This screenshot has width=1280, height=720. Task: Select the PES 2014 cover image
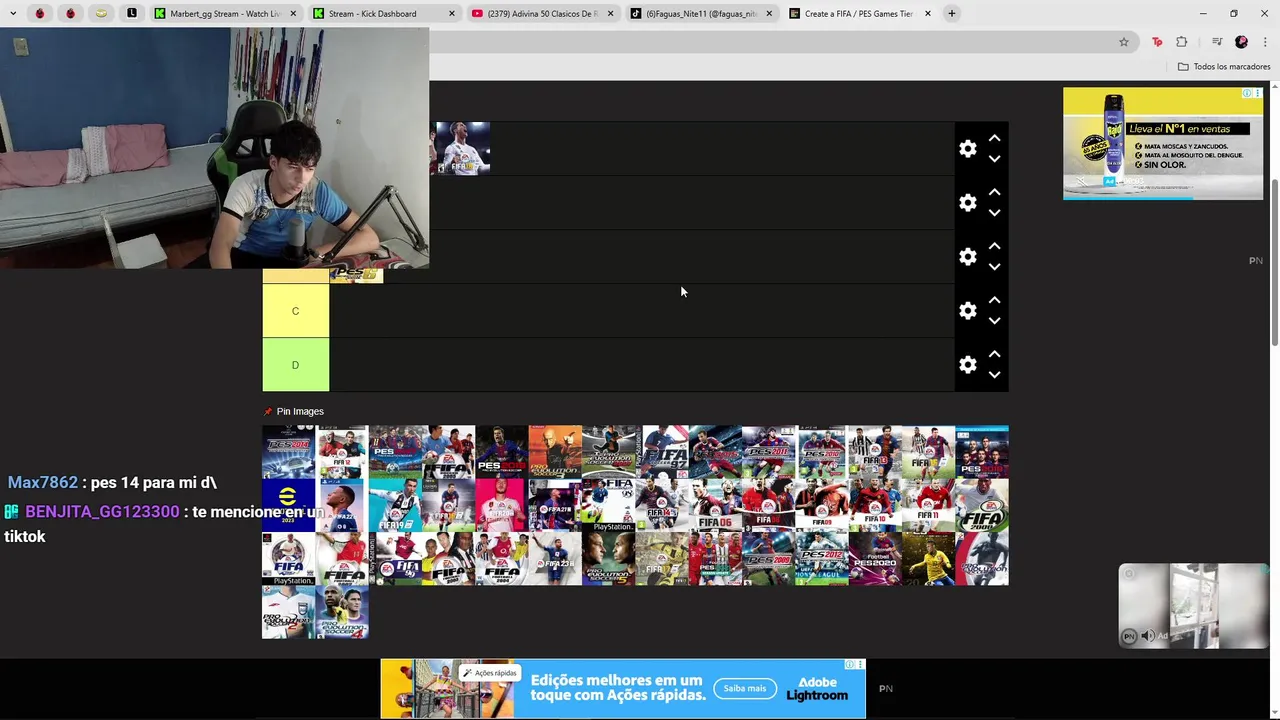point(288,452)
